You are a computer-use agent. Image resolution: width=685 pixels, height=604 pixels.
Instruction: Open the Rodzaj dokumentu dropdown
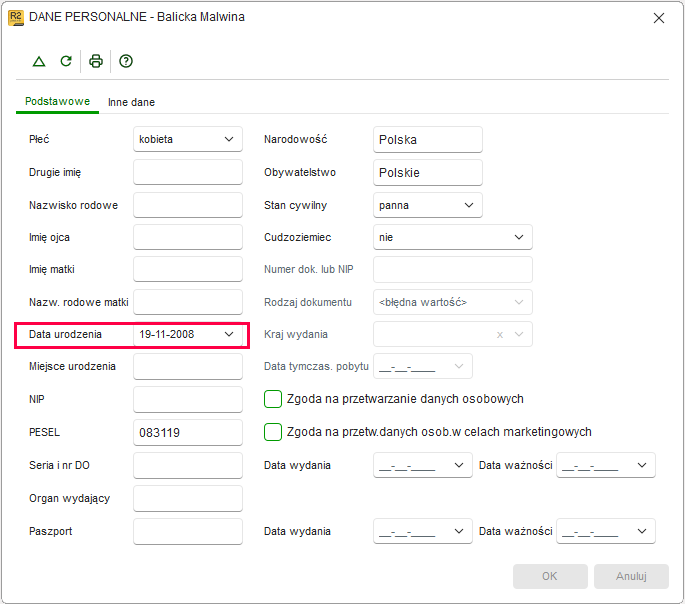coord(453,302)
